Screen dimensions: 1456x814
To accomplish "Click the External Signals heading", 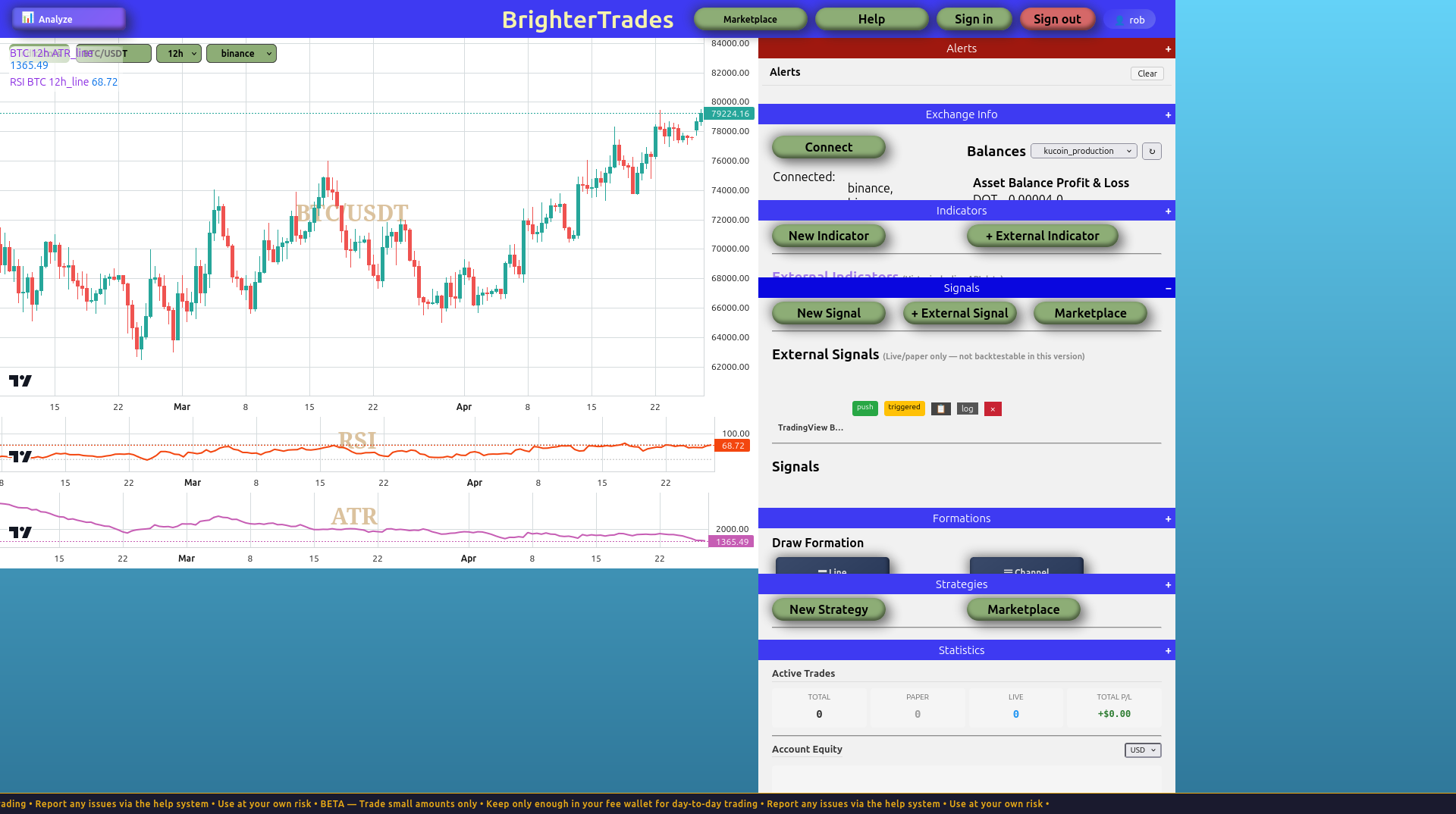I will [x=826, y=355].
